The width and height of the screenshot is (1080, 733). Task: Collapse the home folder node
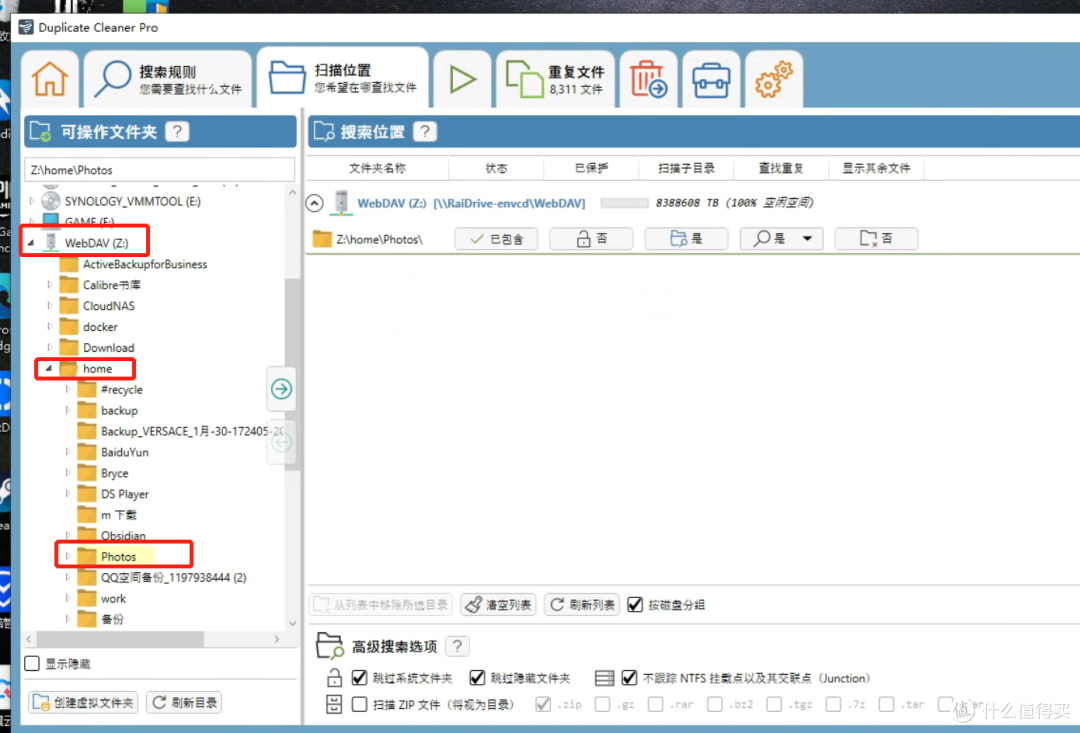click(x=49, y=369)
